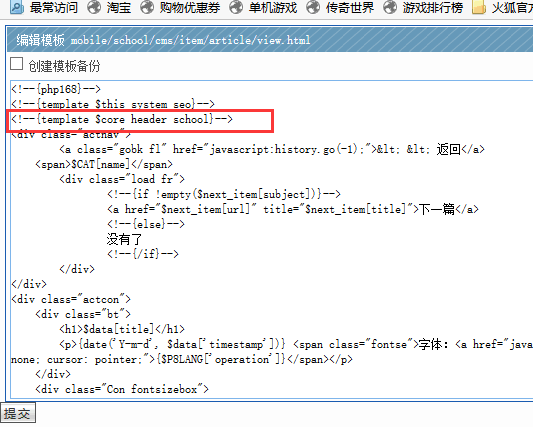Screen dimensions: 533x427
Task: Open the 游戏排行榜 bookmark
Action: (433, 7)
